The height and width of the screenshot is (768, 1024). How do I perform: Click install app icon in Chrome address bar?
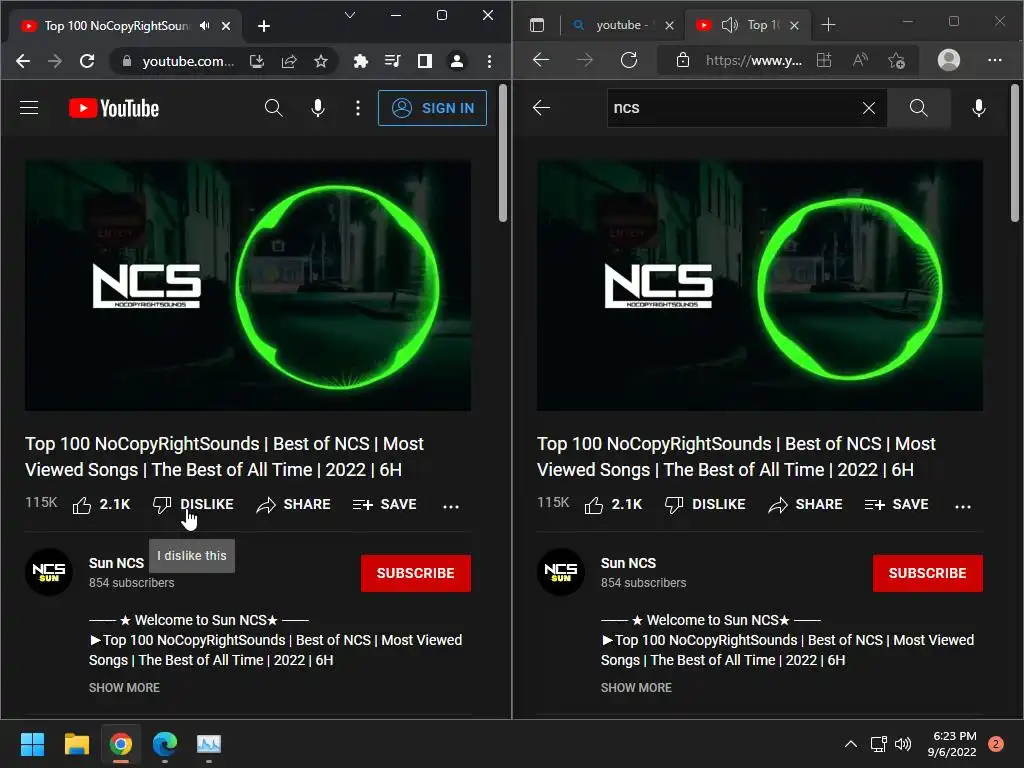[x=257, y=61]
